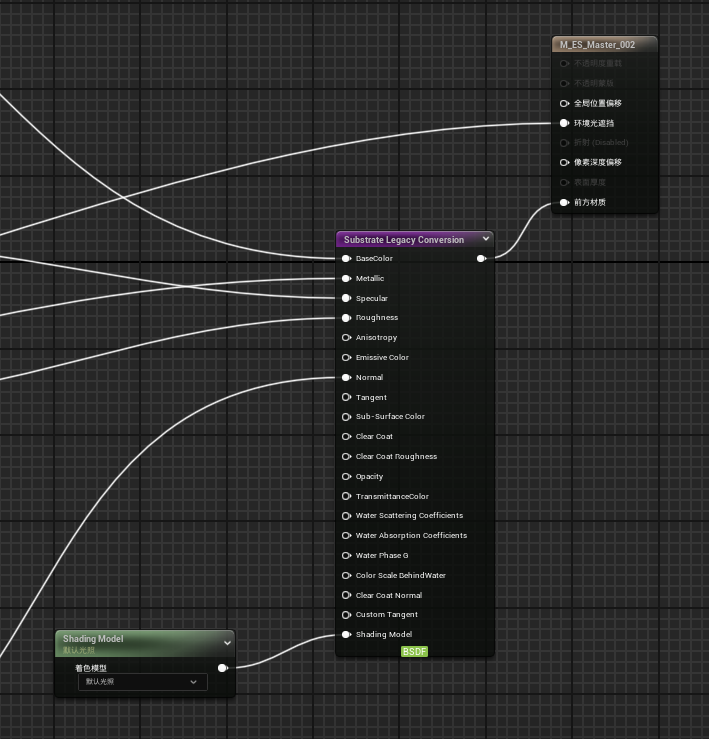
Task: Click the Normal input pin
Action: [346, 378]
